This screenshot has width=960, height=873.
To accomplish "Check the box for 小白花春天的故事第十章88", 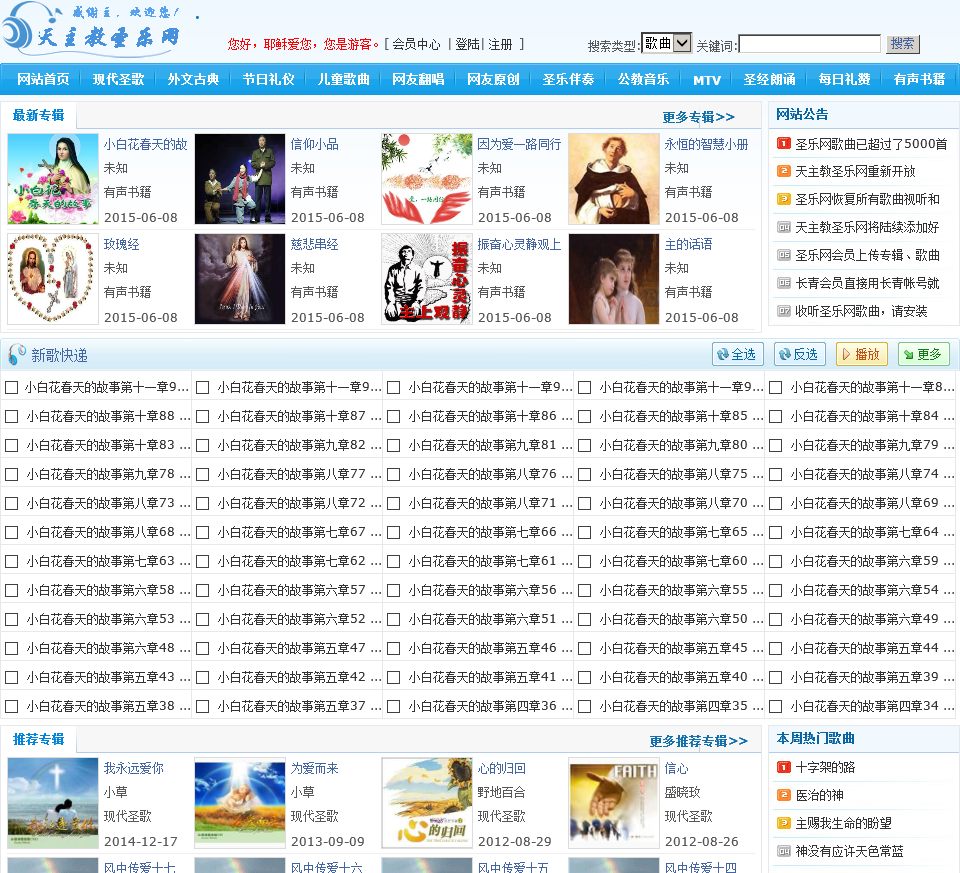I will 11,416.
